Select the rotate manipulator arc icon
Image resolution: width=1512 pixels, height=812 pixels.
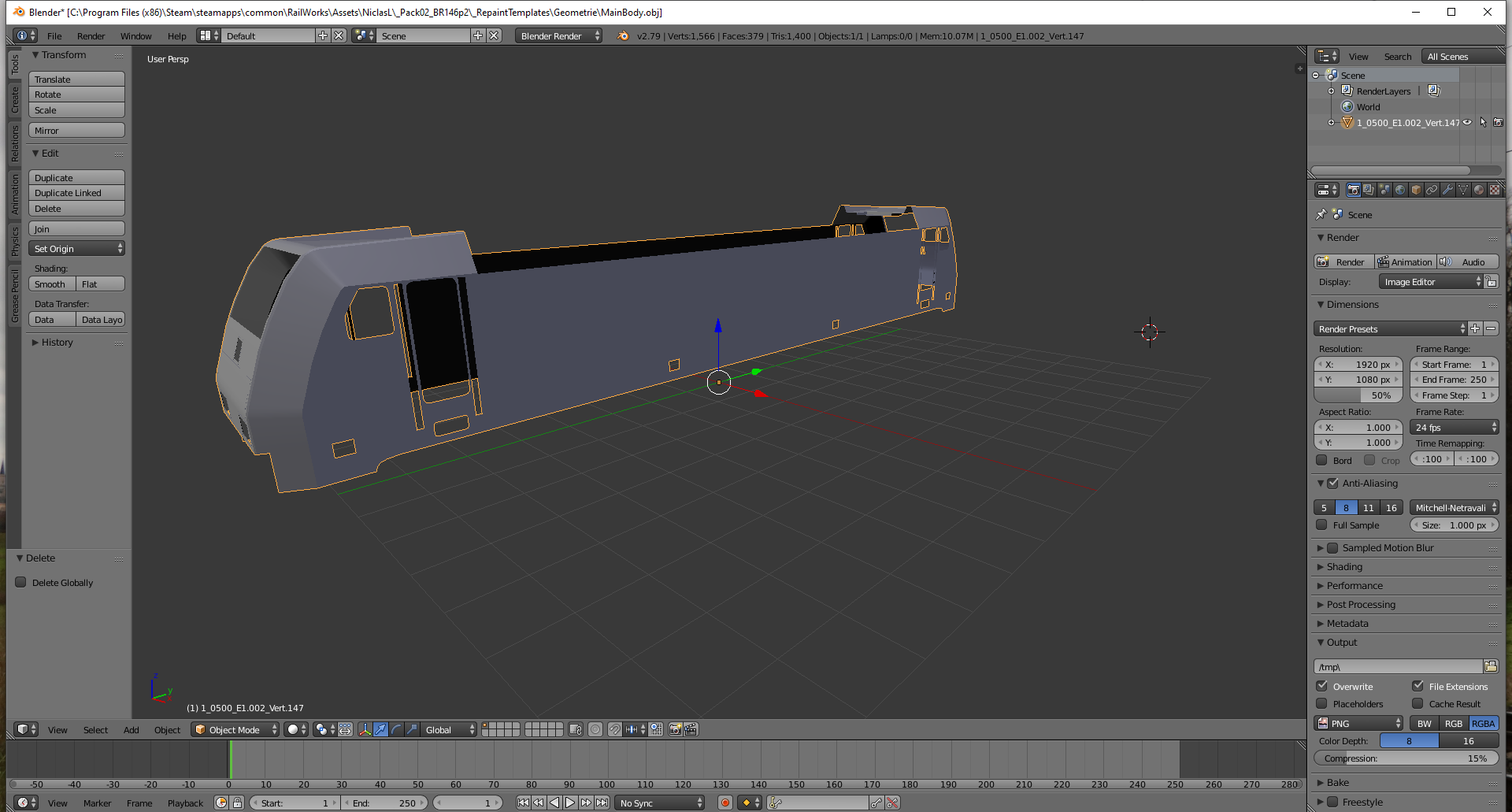click(396, 729)
